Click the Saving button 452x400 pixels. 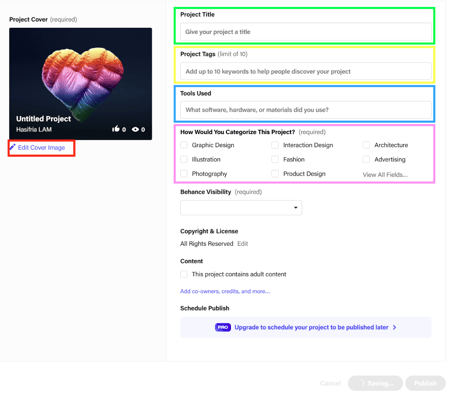tap(375, 383)
